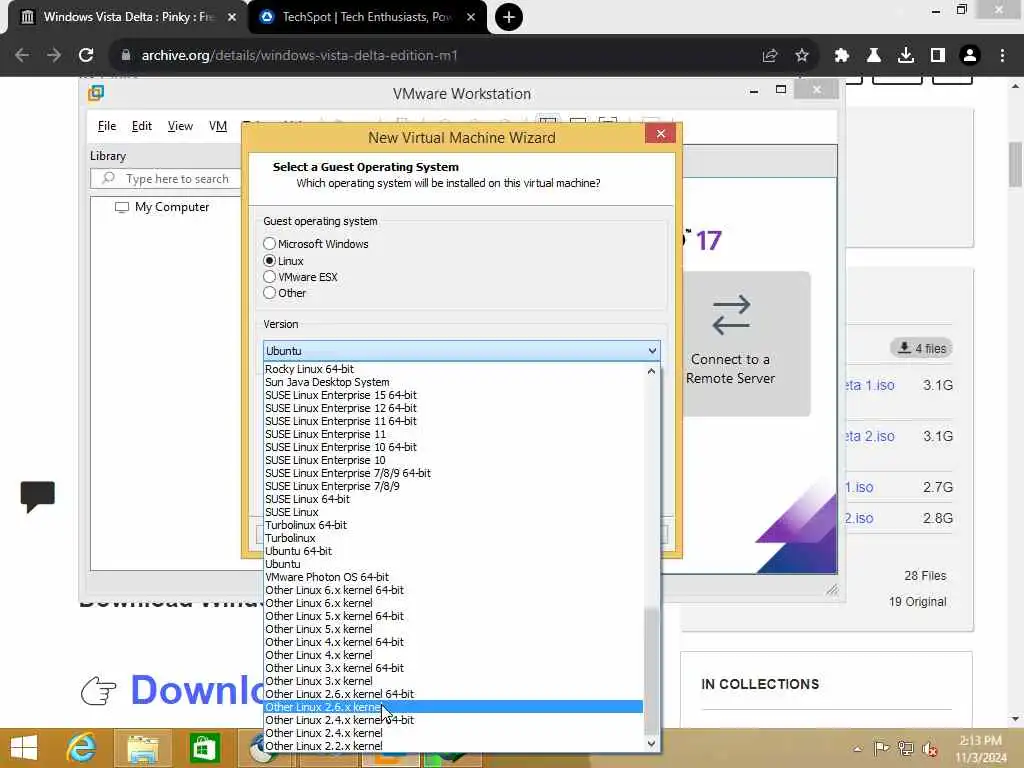Choose Rocky Linux 64-bit from the list

point(453,369)
